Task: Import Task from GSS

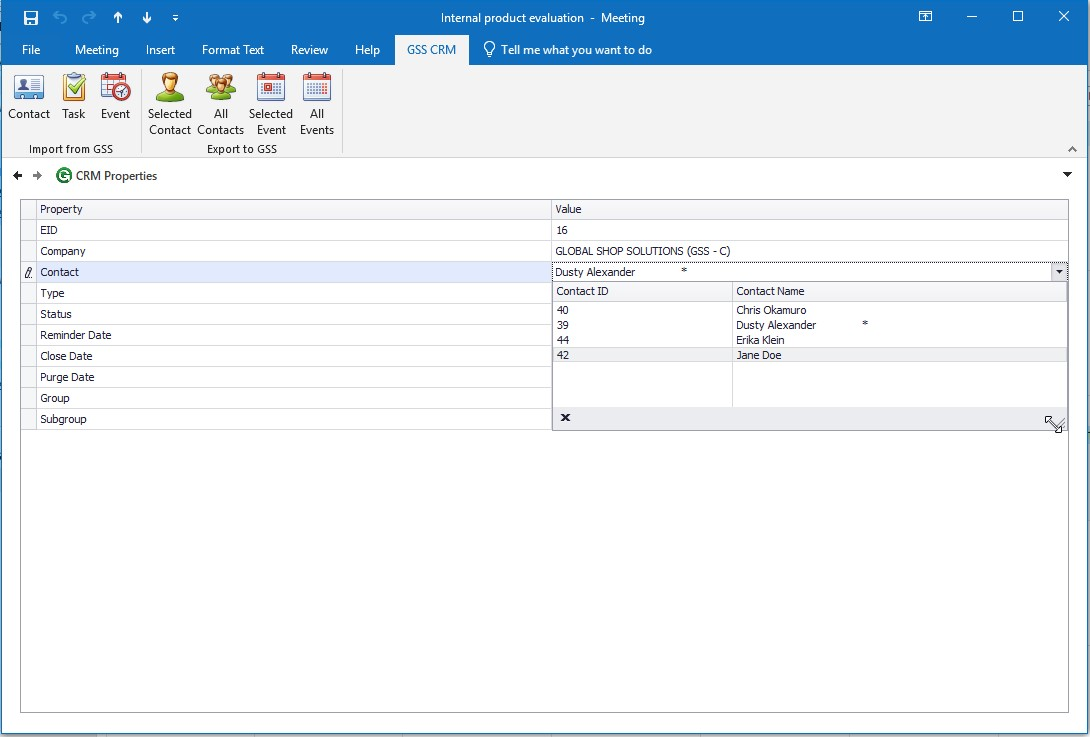Action: coord(74,97)
